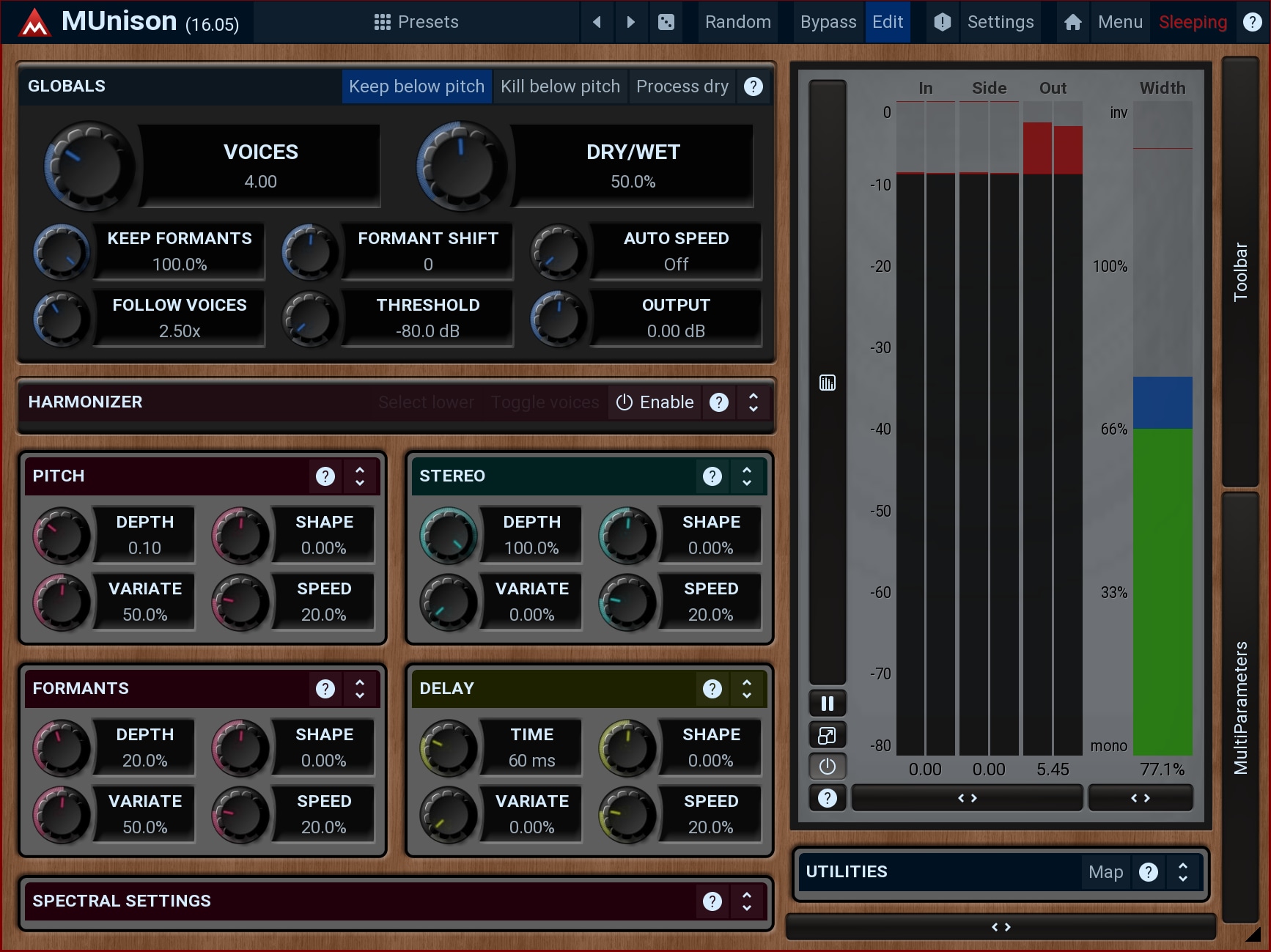Click the Delay Time knob
This screenshot has height=952, width=1271.
click(449, 748)
